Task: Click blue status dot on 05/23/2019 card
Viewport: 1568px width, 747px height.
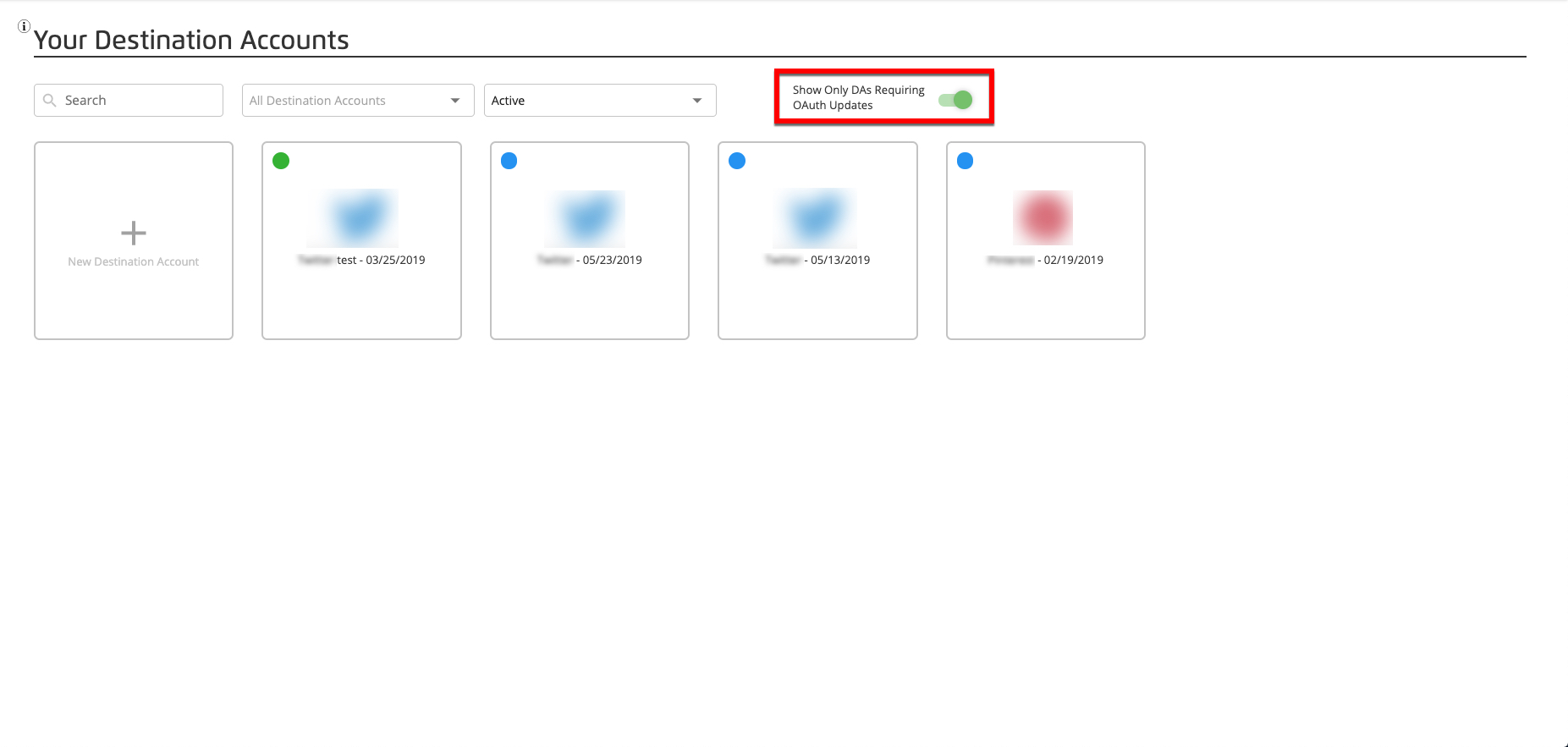Action: click(x=509, y=161)
